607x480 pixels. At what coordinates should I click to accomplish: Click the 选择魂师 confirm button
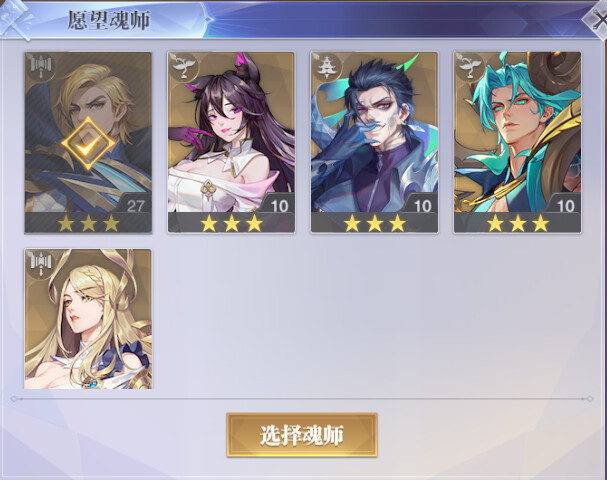pyautogui.click(x=302, y=435)
